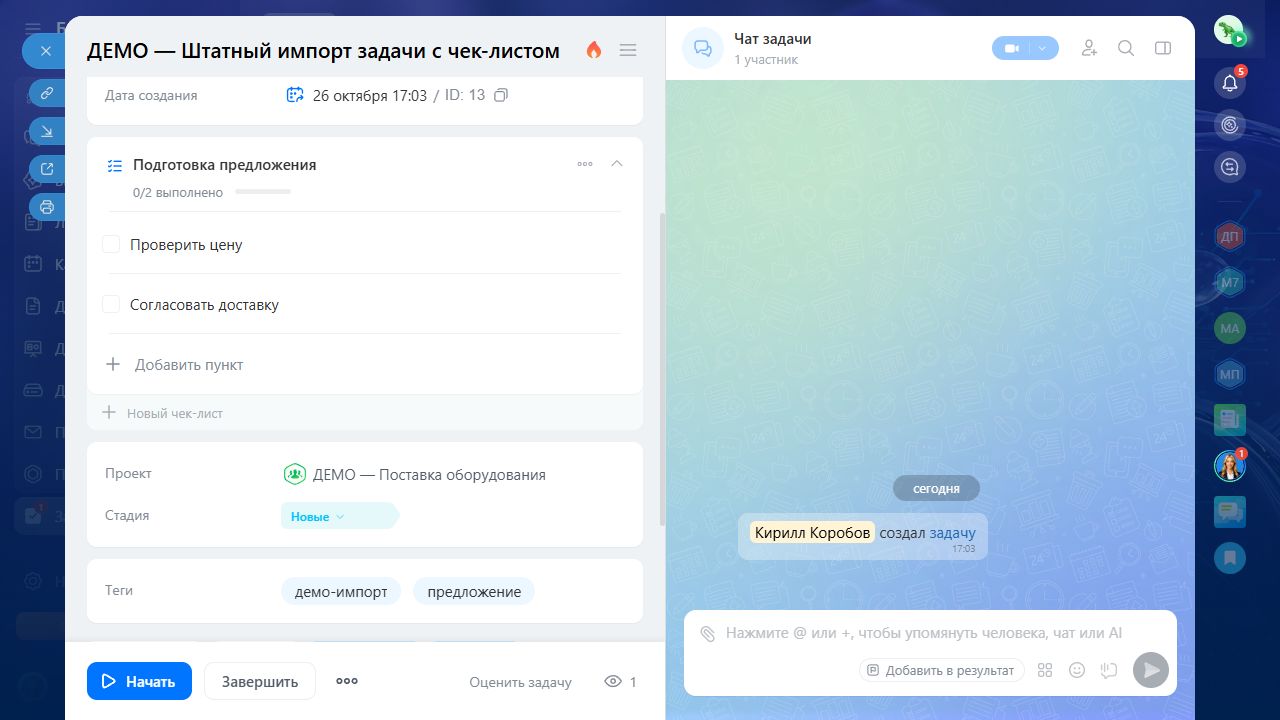Image resolution: width=1280 pixels, height=720 pixels.
Task: Toggle the flame high-priority icon
Action: click(594, 50)
